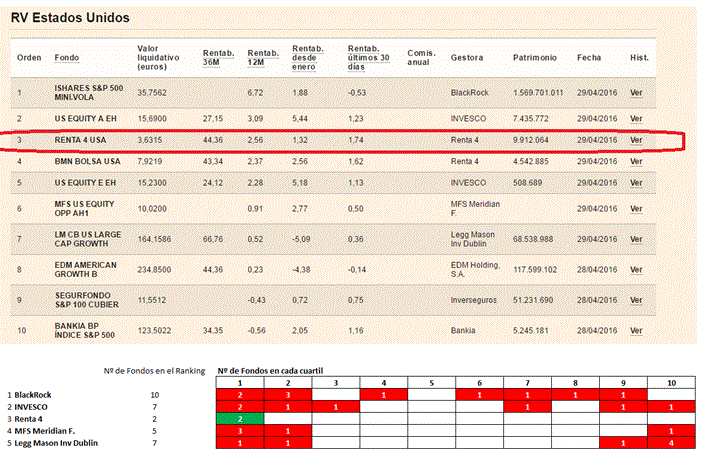Click MFS Meridian quartile 1 cell showing 3

[x=240, y=431]
